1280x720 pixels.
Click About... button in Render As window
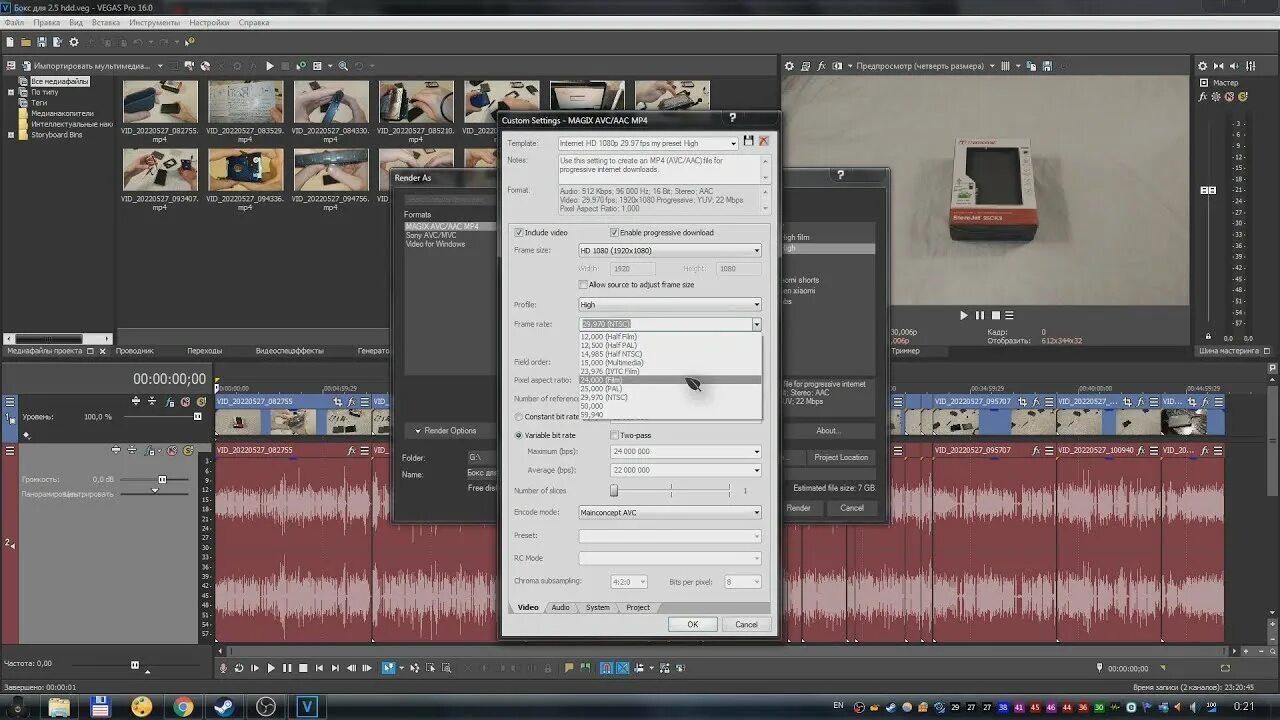click(828, 431)
